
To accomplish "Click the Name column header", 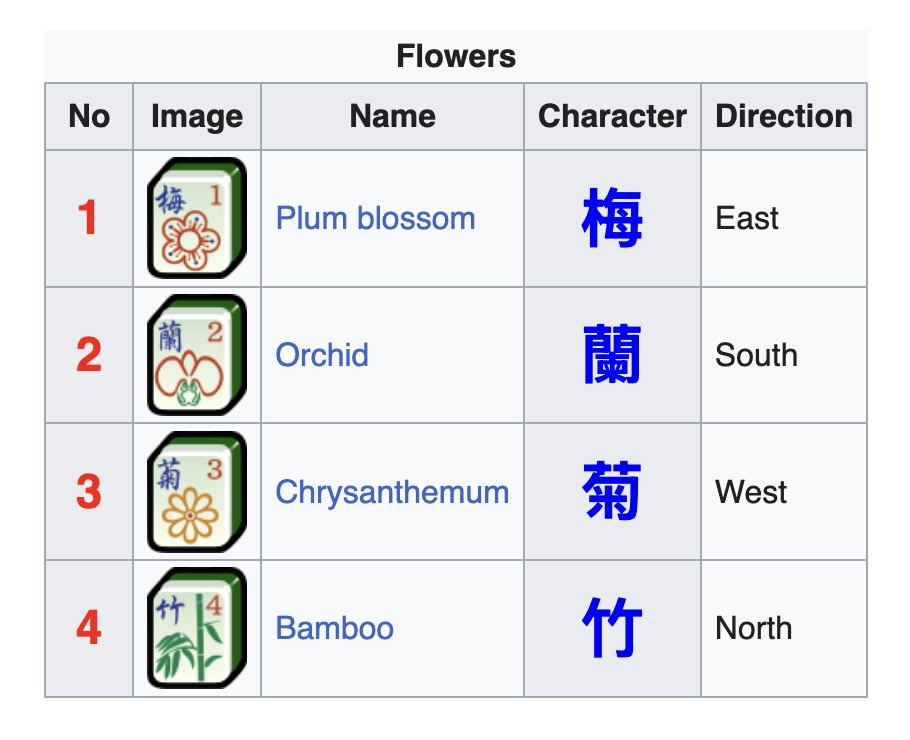I will pos(392,116).
